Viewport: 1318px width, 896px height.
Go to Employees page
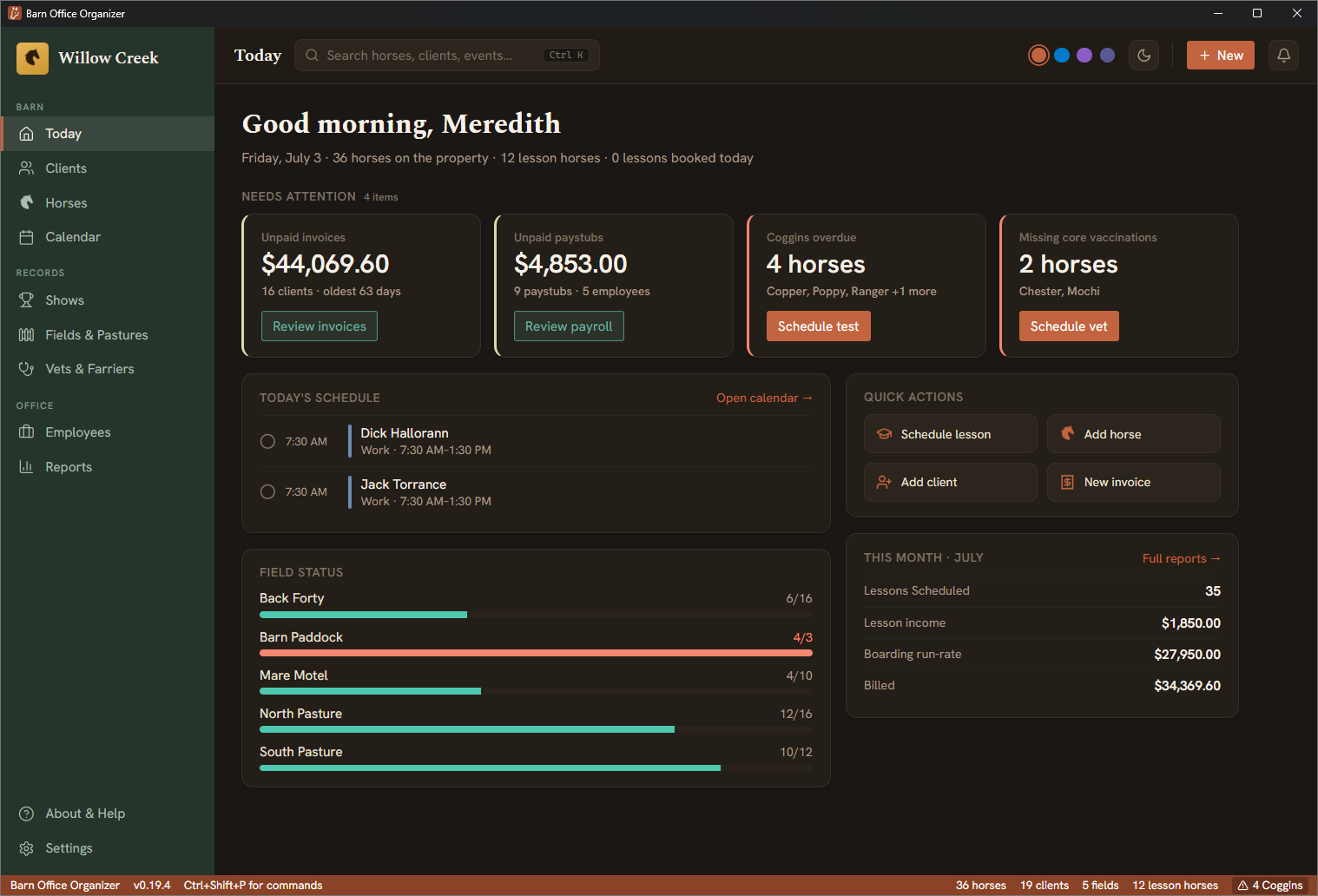(x=108, y=432)
